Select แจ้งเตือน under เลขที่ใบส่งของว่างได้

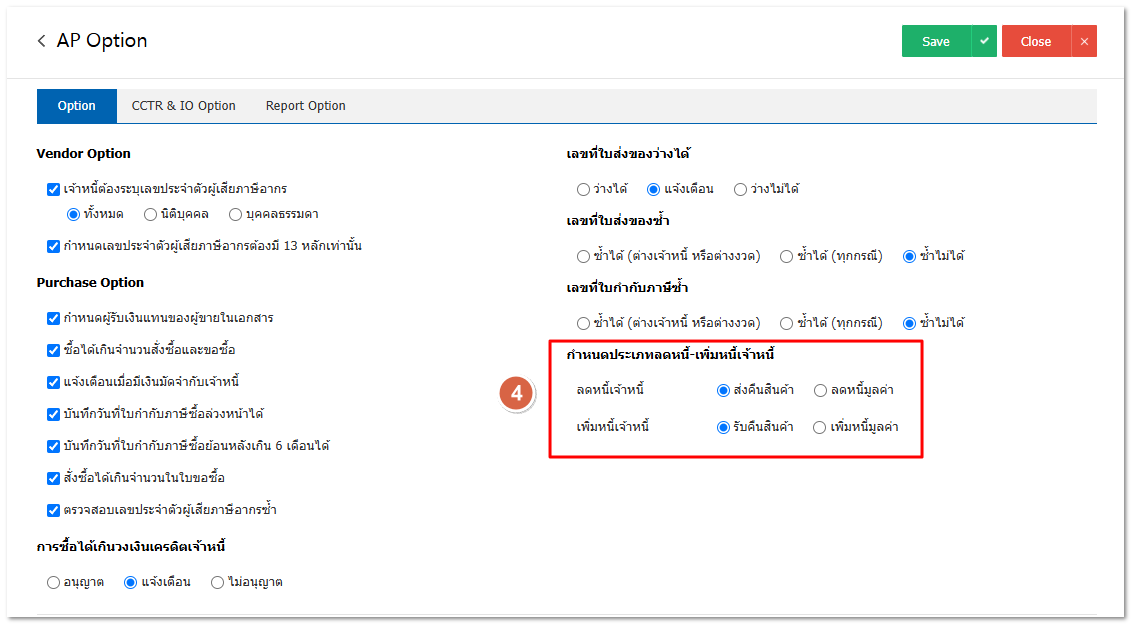[x=653, y=189]
